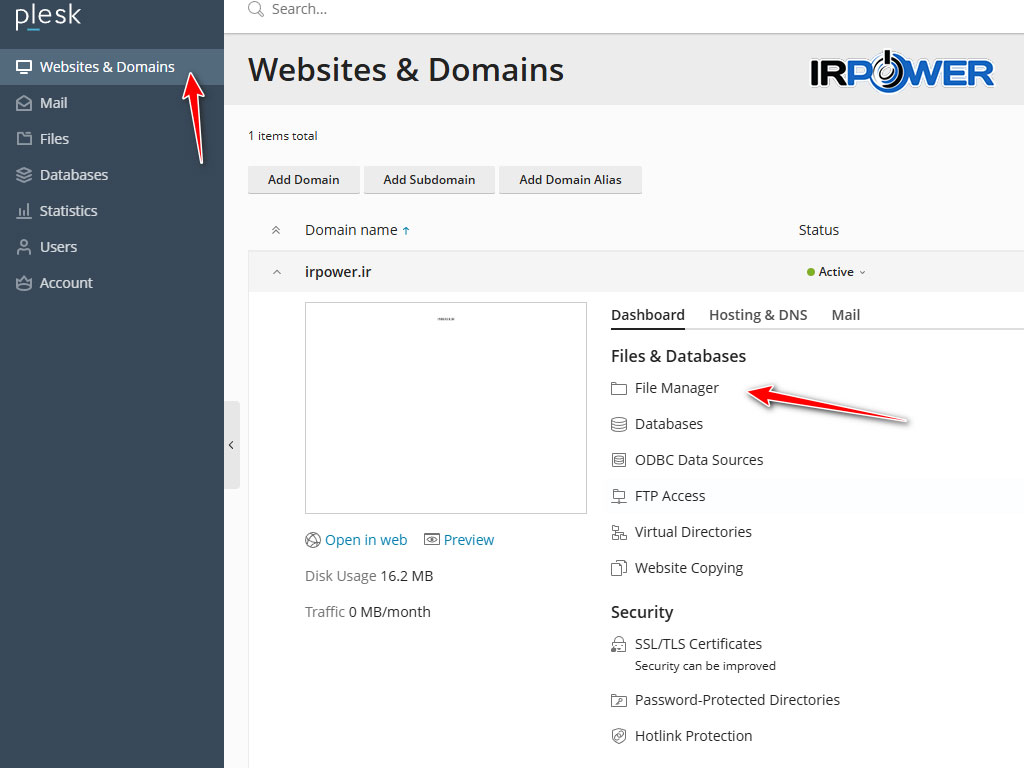Click the Virtual Directories icon
1024x768 pixels.
point(619,532)
